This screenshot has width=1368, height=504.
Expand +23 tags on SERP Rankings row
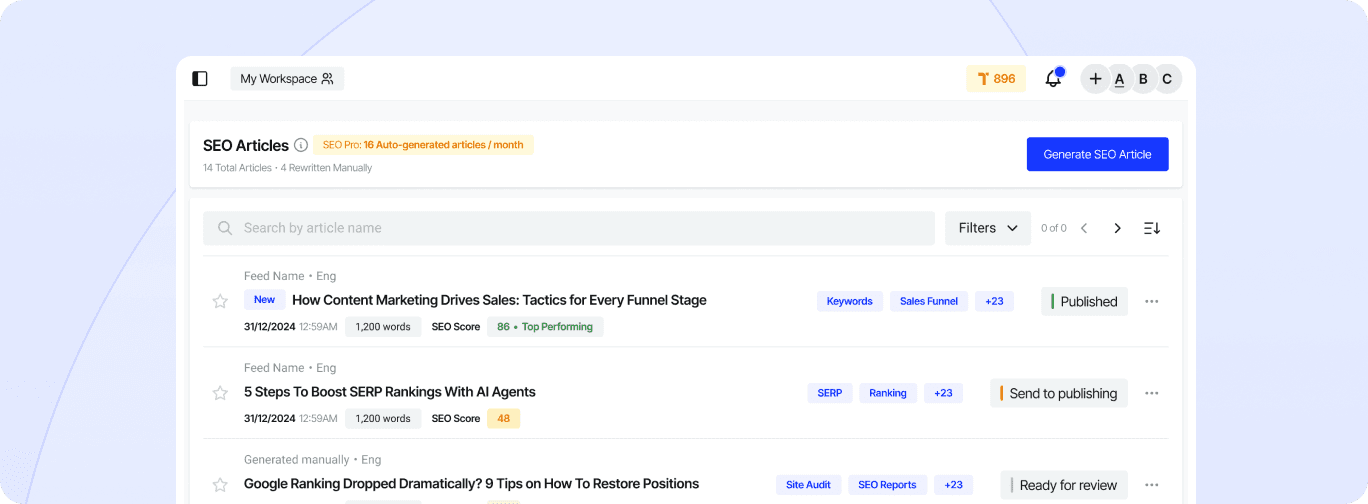point(943,393)
